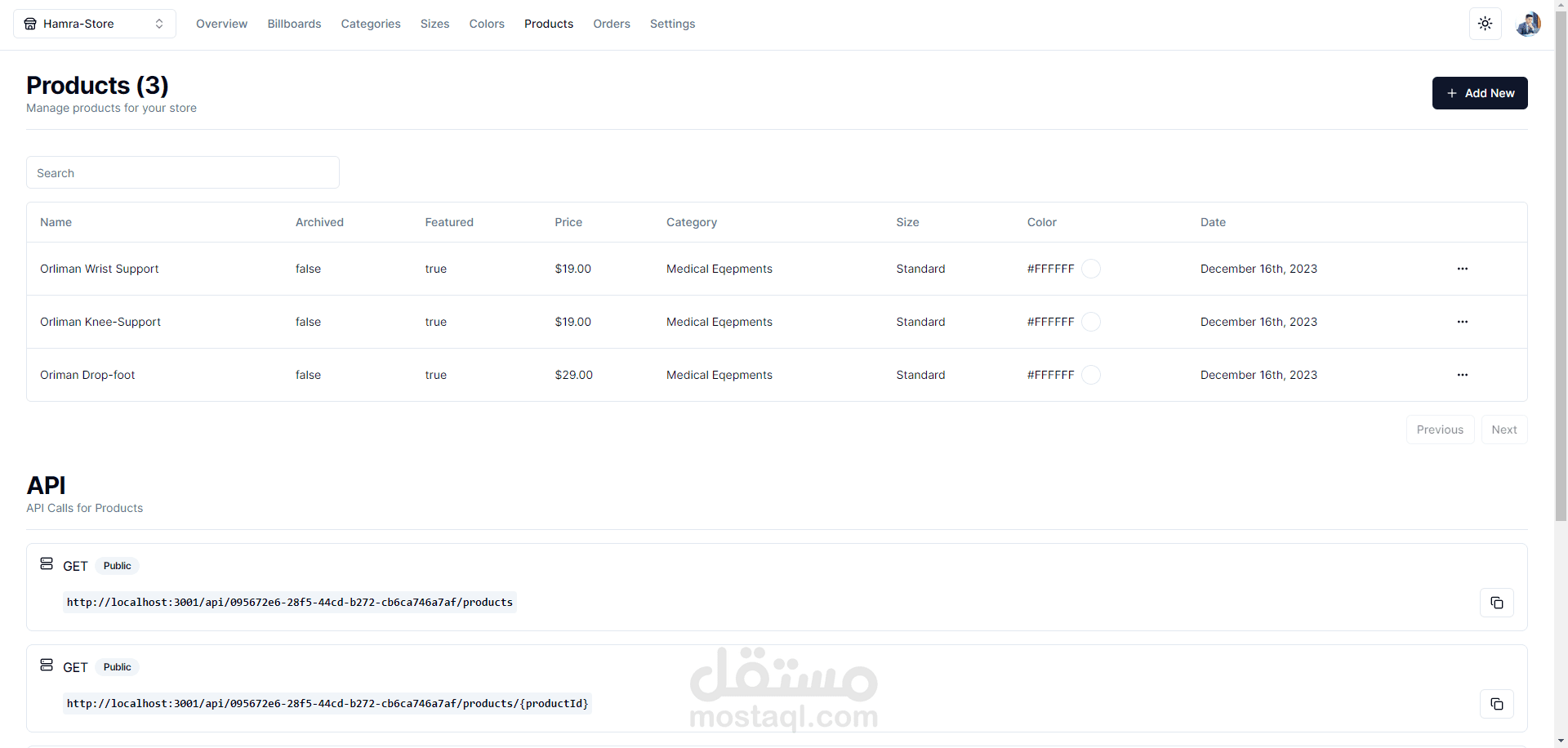The width and height of the screenshot is (1568, 748).
Task: Click Medical Eqepments in Orliman Wrist Support row
Action: tap(719, 269)
